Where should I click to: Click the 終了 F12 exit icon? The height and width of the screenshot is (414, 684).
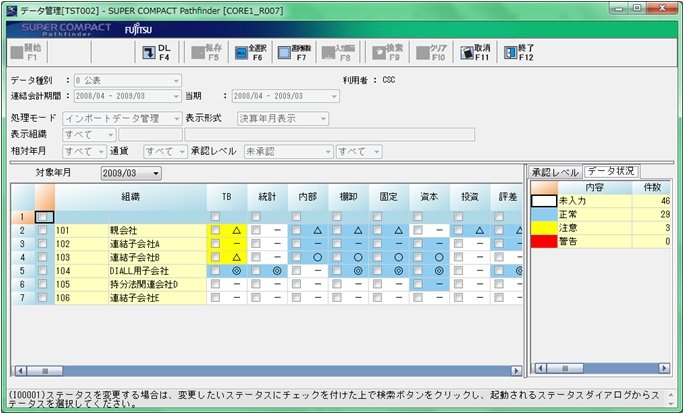[x=510, y=53]
